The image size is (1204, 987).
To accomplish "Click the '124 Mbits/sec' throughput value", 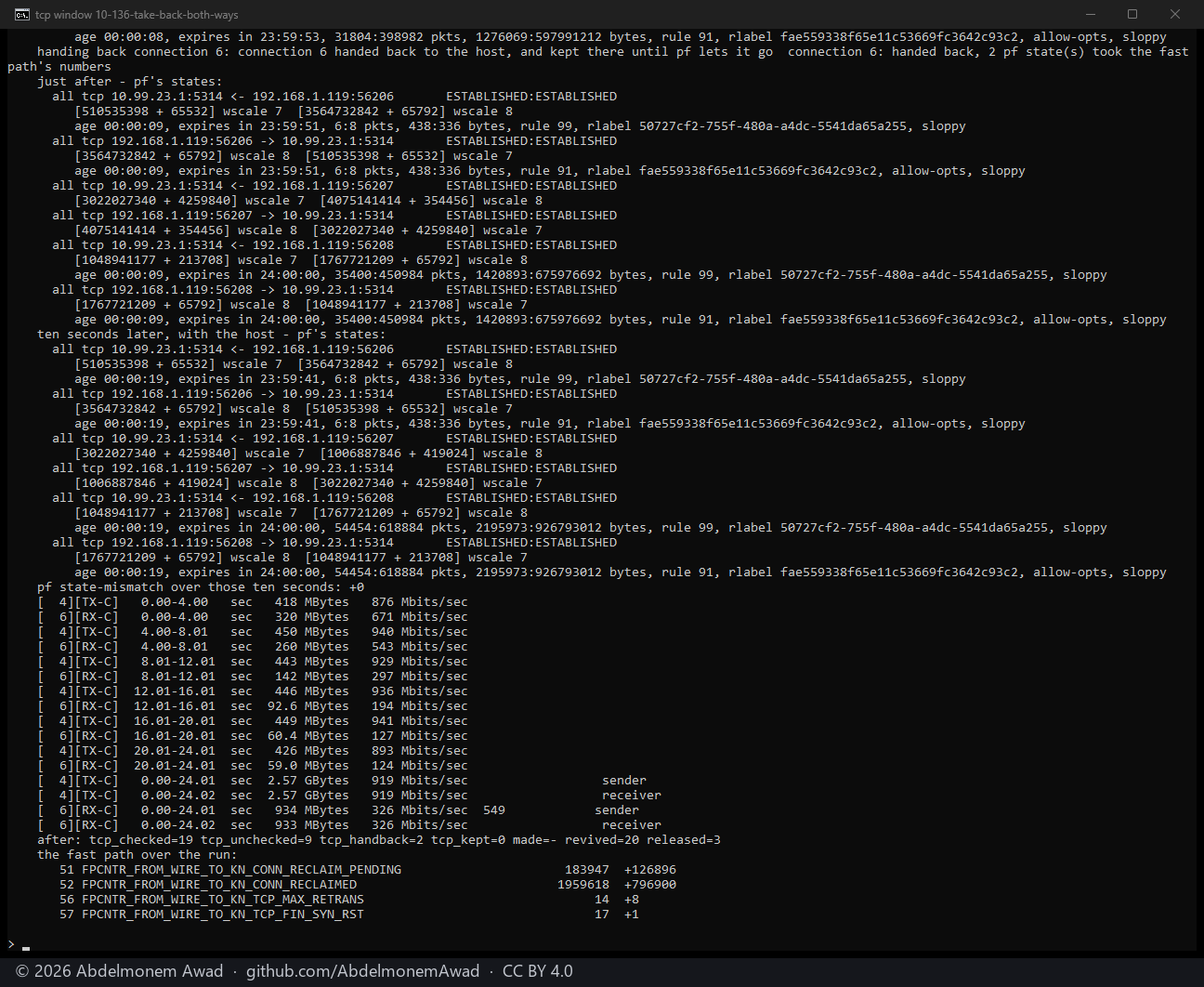I will [x=420, y=766].
